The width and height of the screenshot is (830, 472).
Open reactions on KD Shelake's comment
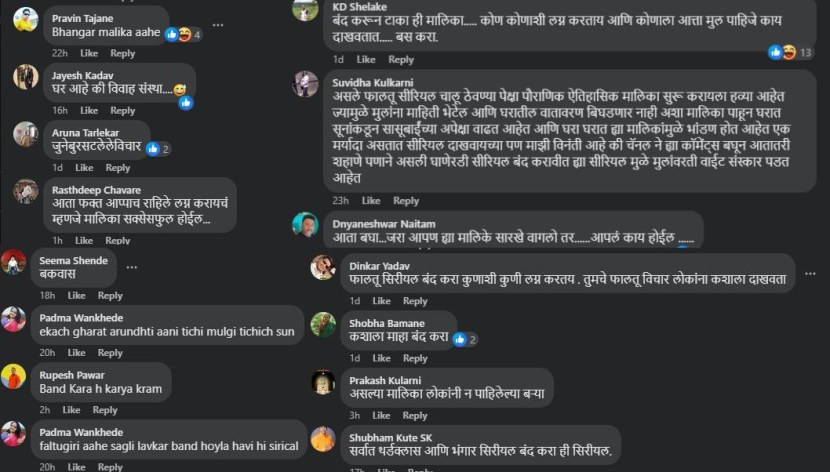point(790,52)
